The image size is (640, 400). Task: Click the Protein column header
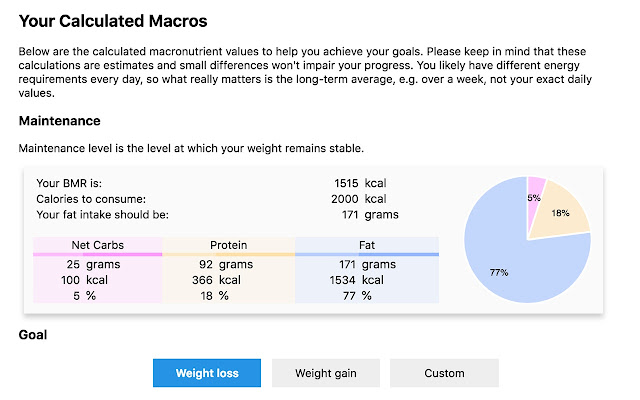click(229, 245)
